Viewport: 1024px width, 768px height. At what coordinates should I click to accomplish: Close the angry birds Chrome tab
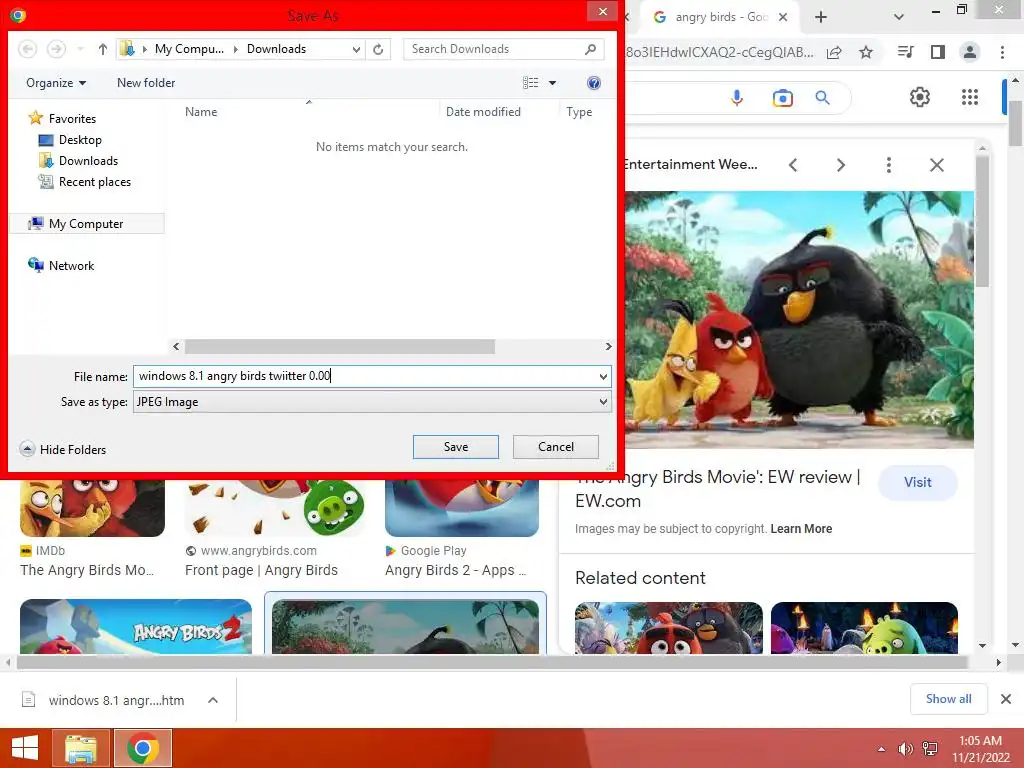(783, 17)
